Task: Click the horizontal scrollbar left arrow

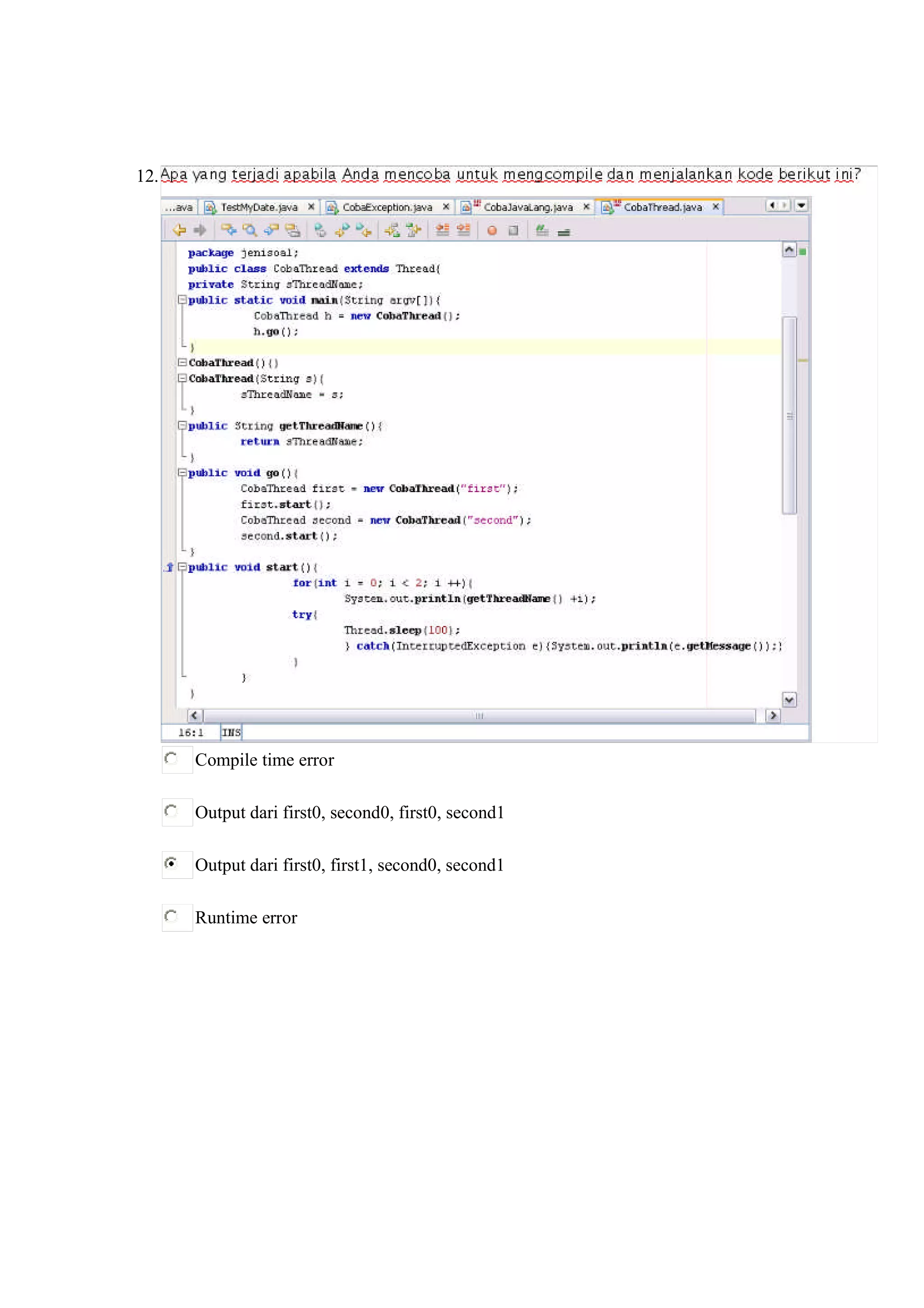Action: [195, 715]
